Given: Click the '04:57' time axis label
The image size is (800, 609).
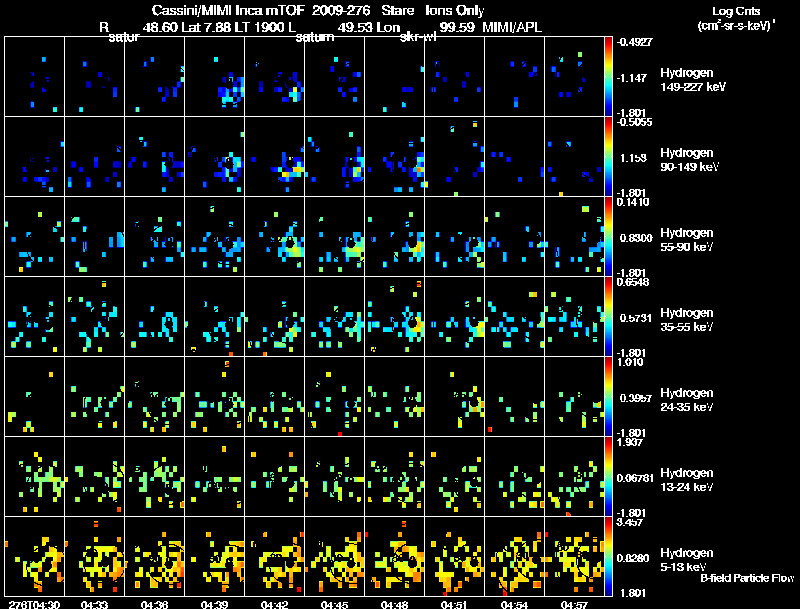Looking at the screenshot, I should (x=574, y=604).
